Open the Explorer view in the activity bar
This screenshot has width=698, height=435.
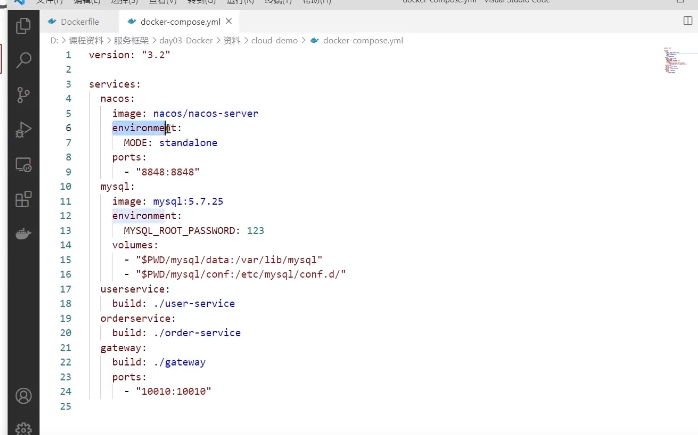(24, 26)
